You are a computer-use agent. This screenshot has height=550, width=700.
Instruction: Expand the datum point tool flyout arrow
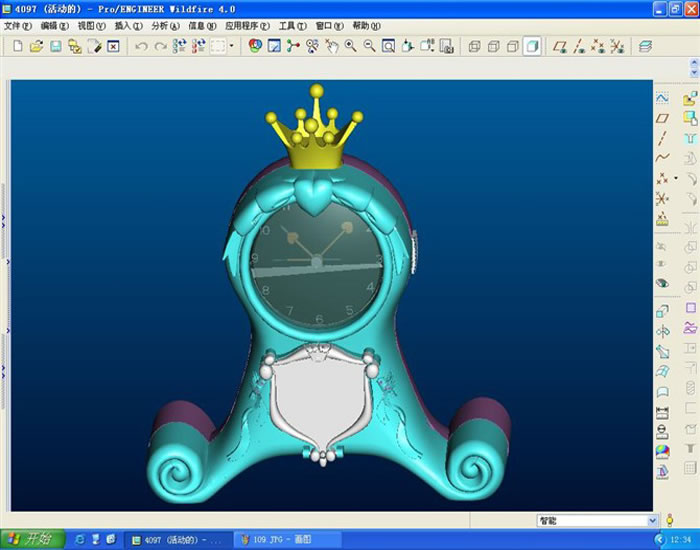coord(674,179)
